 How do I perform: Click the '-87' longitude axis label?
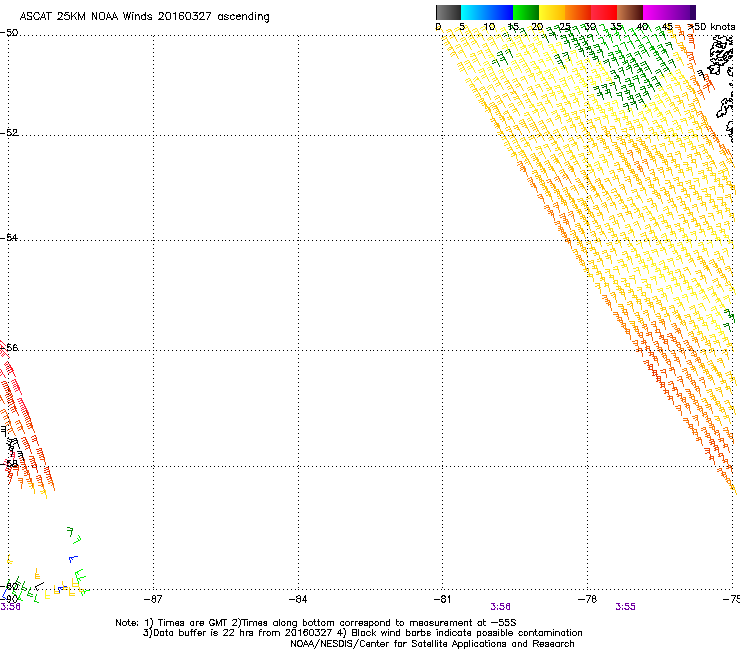[153, 599]
